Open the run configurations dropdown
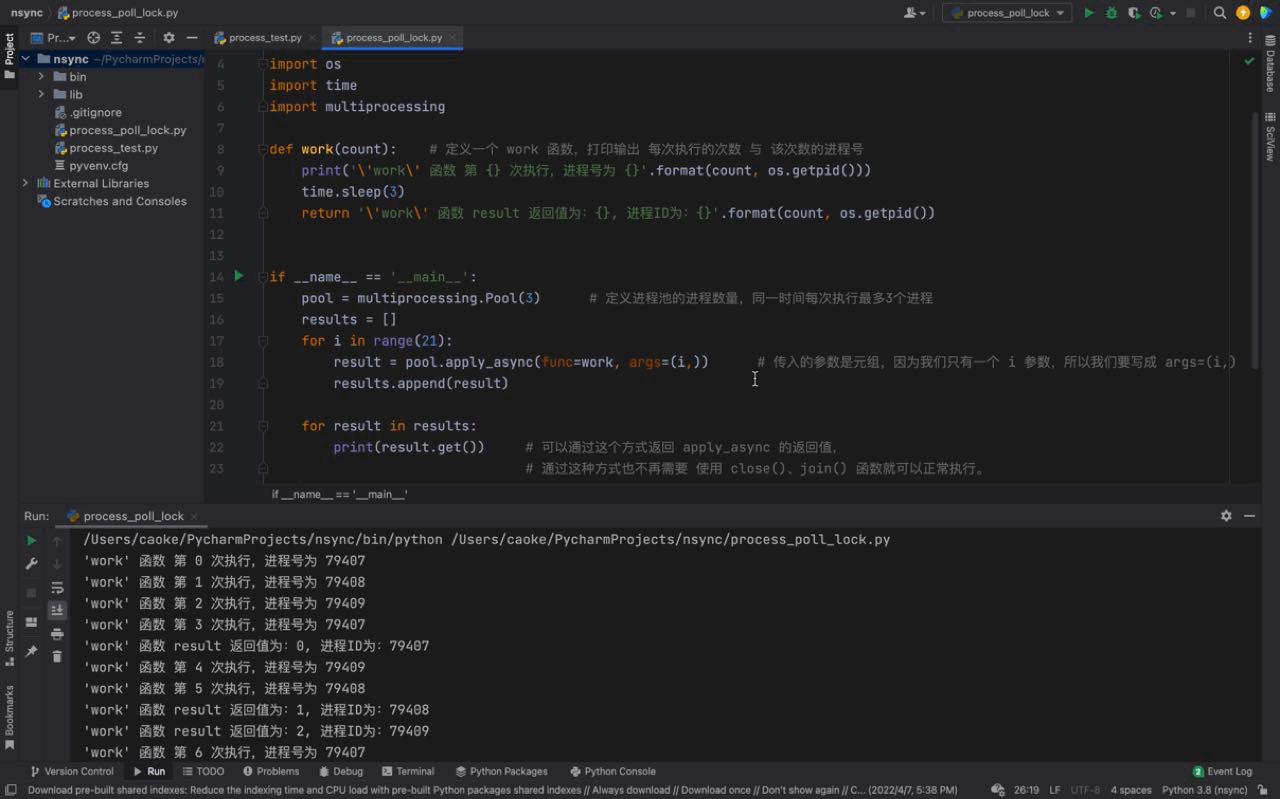This screenshot has height=799, width=1280. pos(1006,13)
